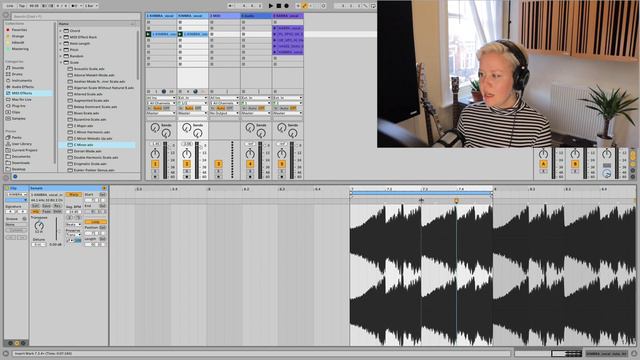Select the 'C Minor.adv' preset
640x360 pixels.
click(x=83, y=145)
